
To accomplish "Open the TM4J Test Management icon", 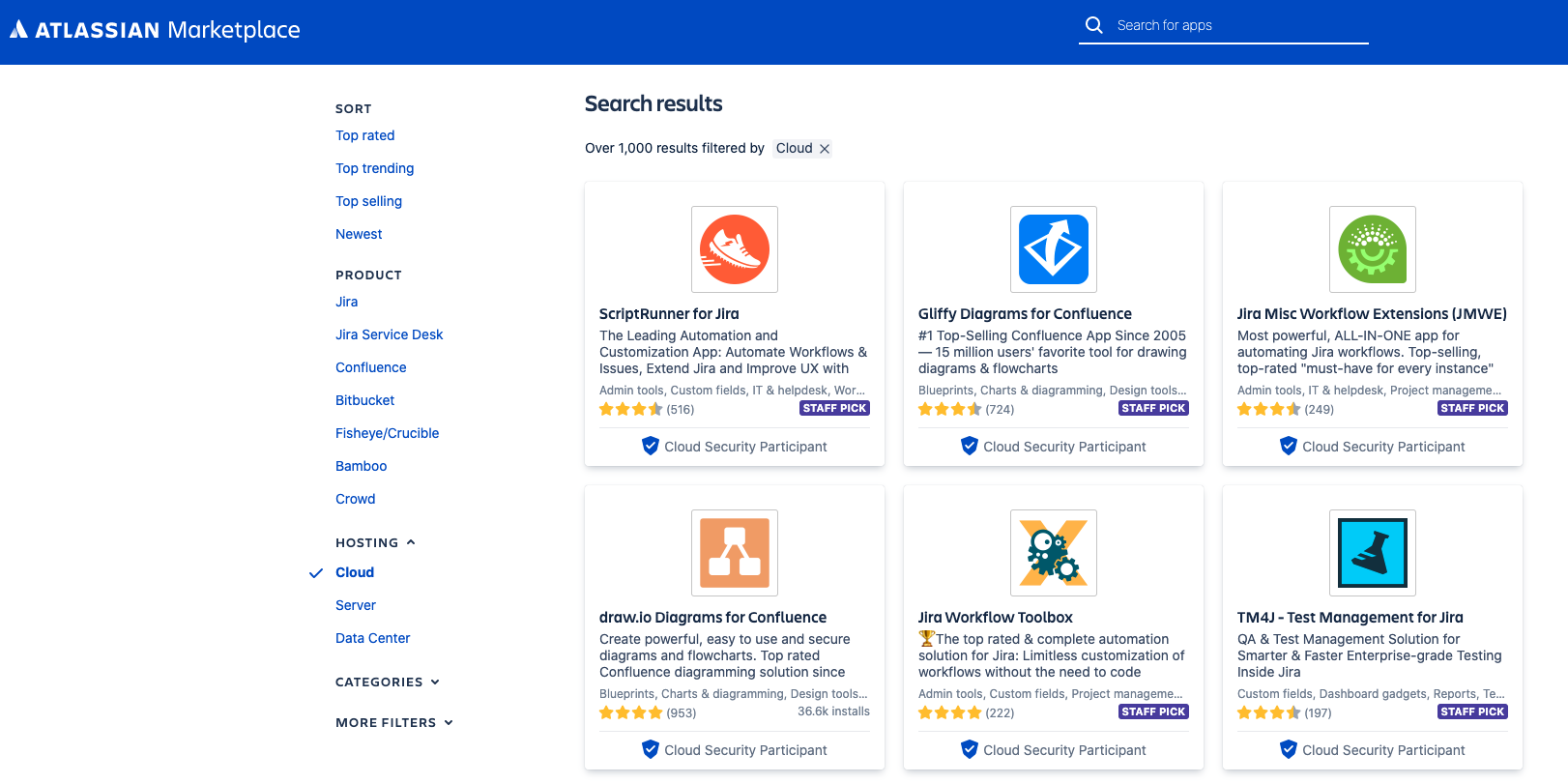I will click(x=1373, y=553).
